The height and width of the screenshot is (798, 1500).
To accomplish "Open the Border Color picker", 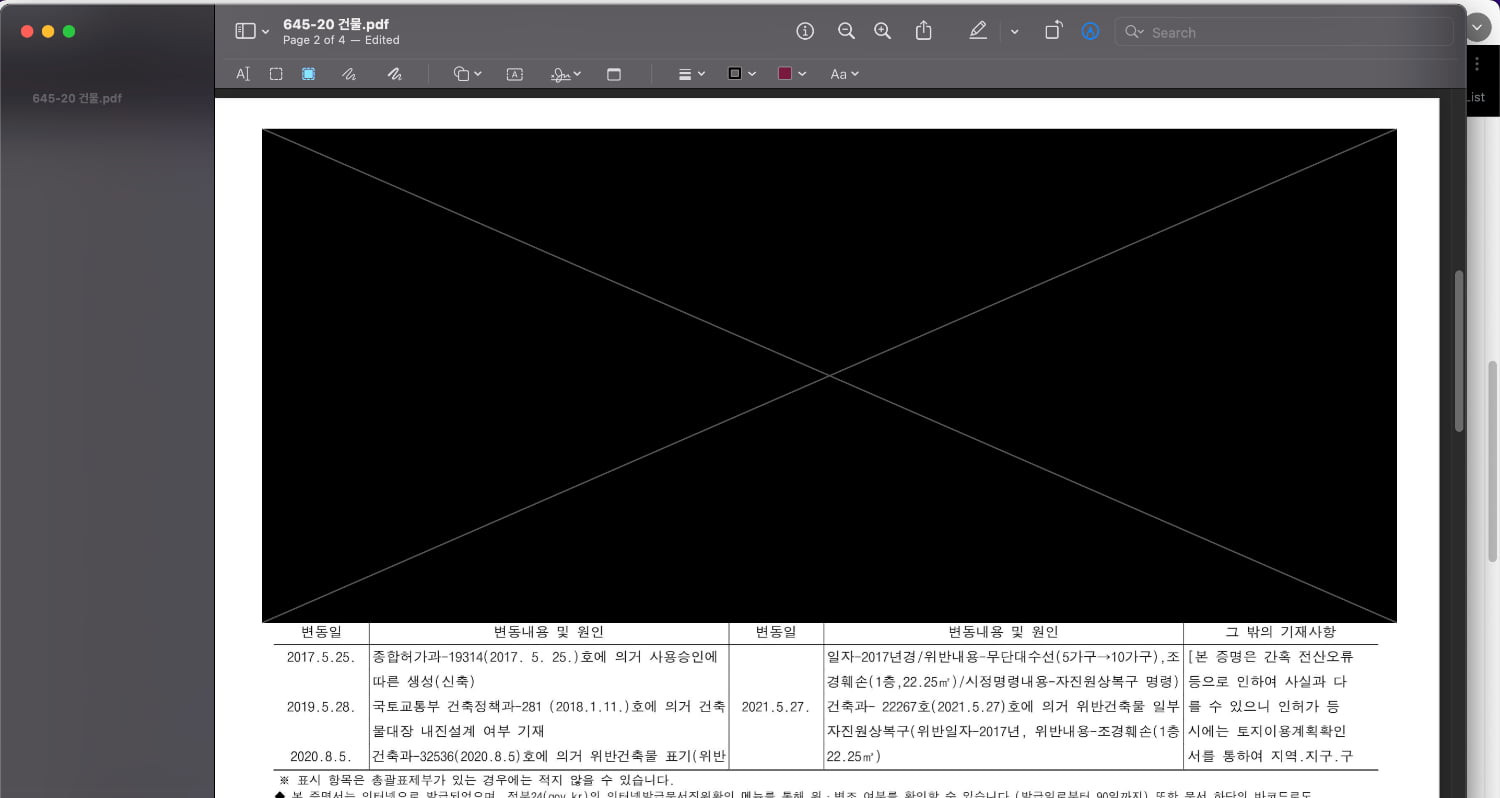I will click(x=741, y=74).
